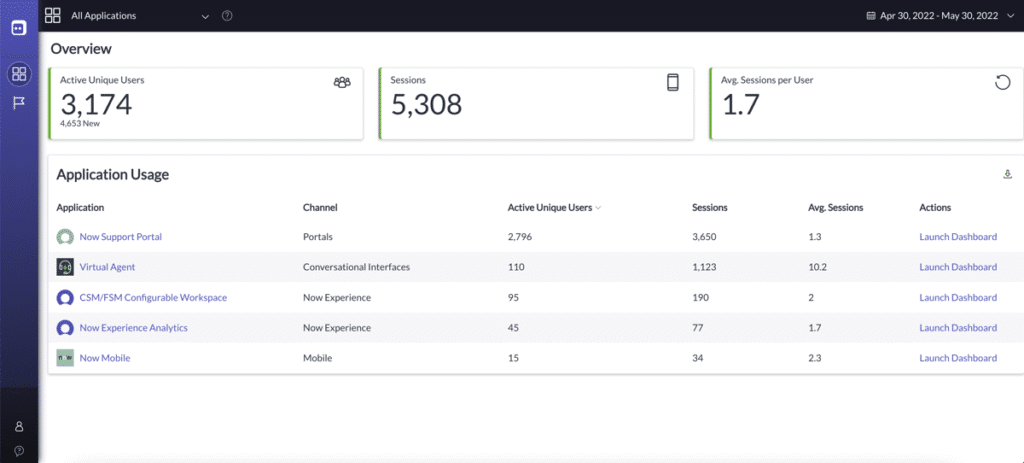The width and height of the screenshot is (1024, 463).
Task: Sort by Active Unique Users column arrow
Action: (598, 208)
